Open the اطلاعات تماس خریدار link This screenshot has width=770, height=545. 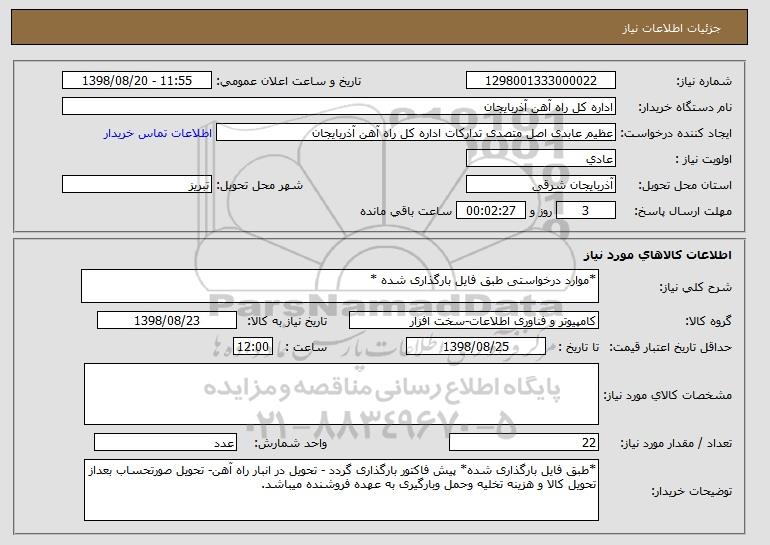point(158,134)
